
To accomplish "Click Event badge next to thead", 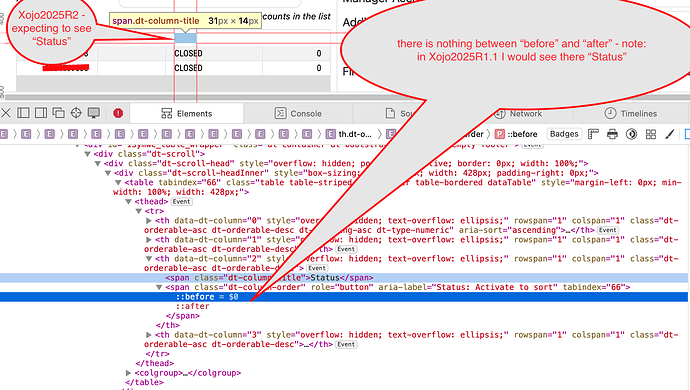I will (x=181, y=202).
